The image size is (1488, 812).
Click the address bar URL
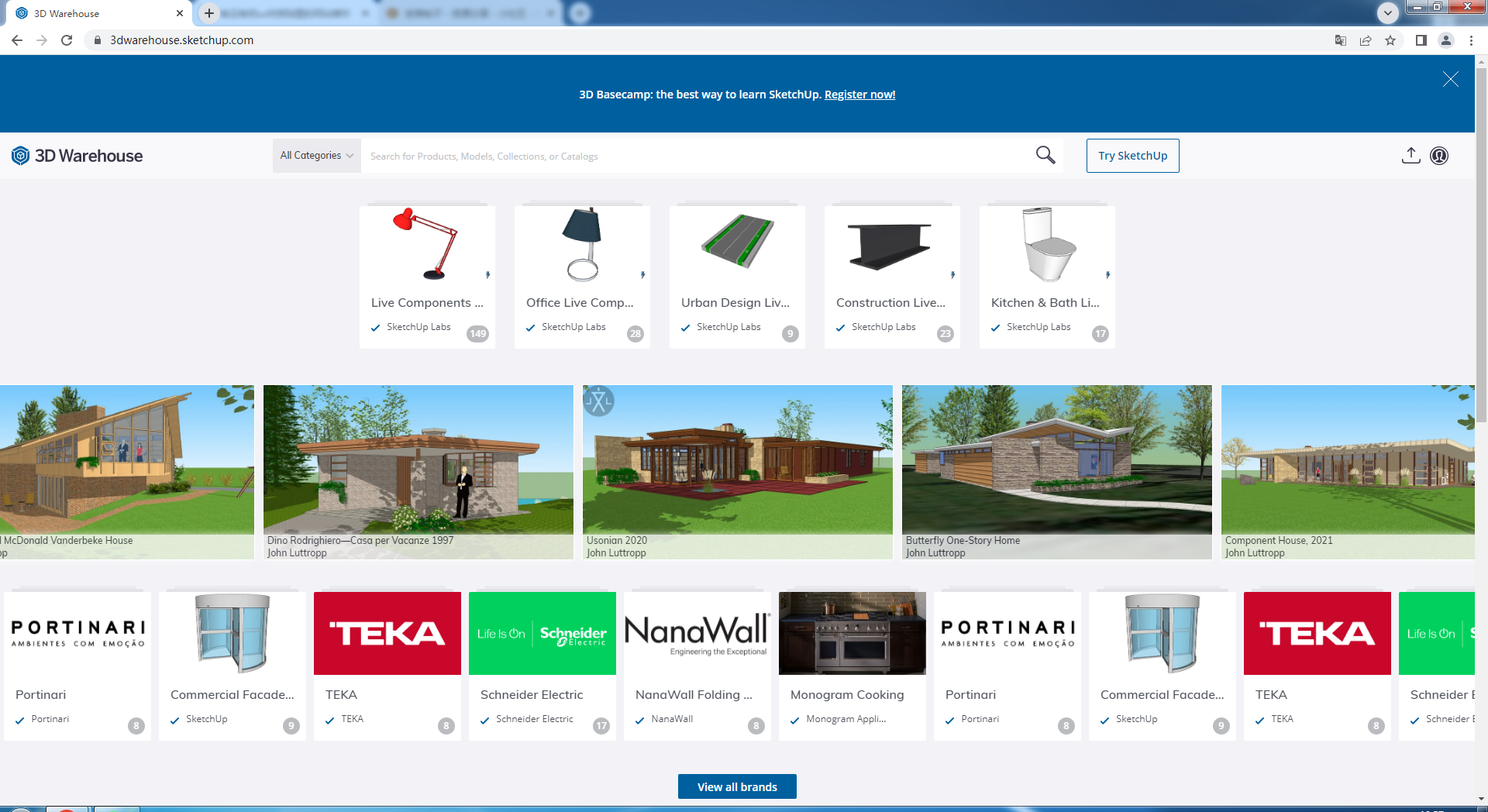pos(181,40)
